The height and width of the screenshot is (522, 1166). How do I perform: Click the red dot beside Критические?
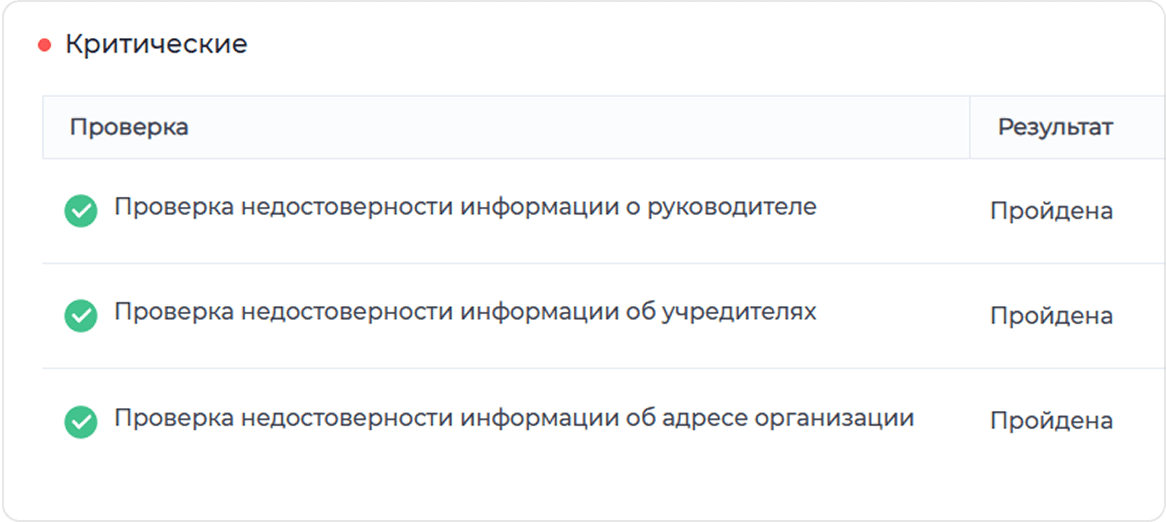pos(44,45)
